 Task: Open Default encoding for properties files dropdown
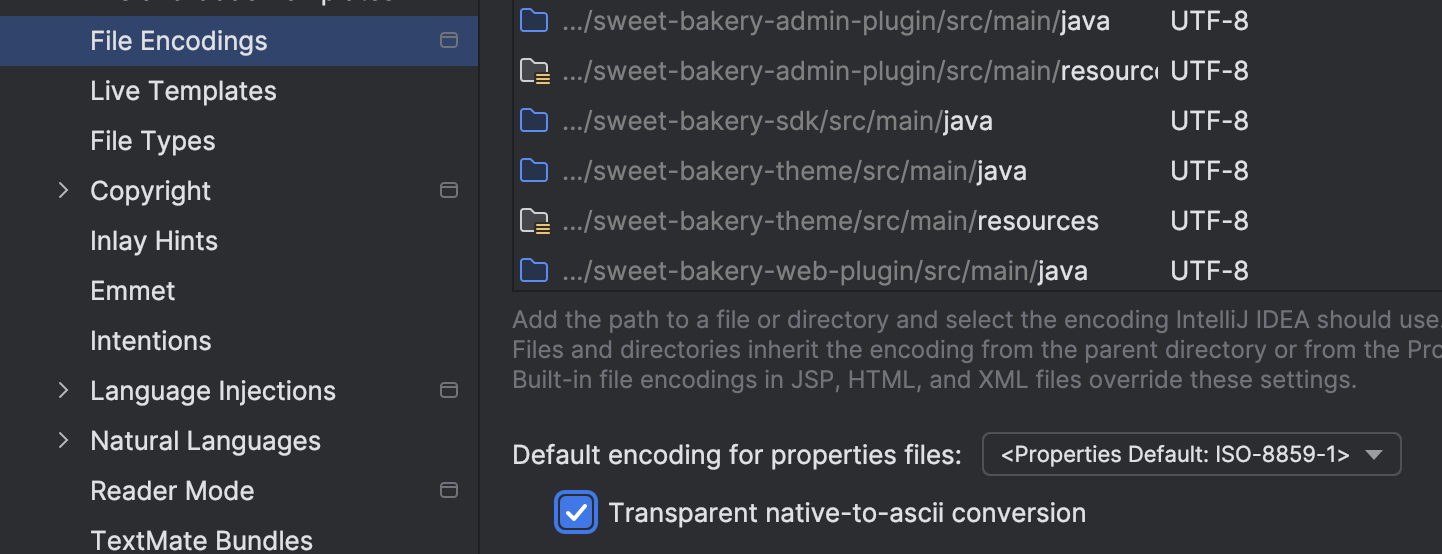pos(1192,455)
